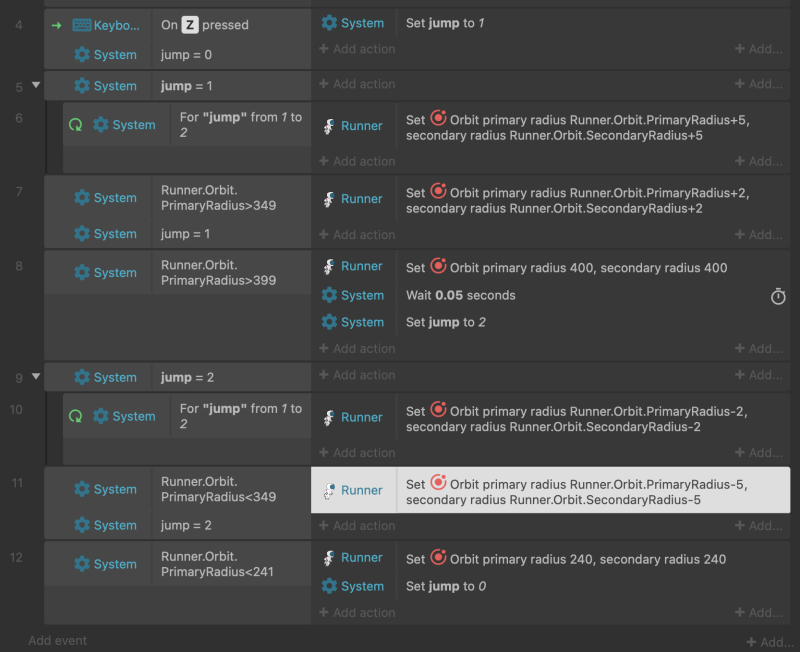Click the System gear icon in event 6 loop condition
This screenshot has height=652, width=800.
click(x=101, y=124)
